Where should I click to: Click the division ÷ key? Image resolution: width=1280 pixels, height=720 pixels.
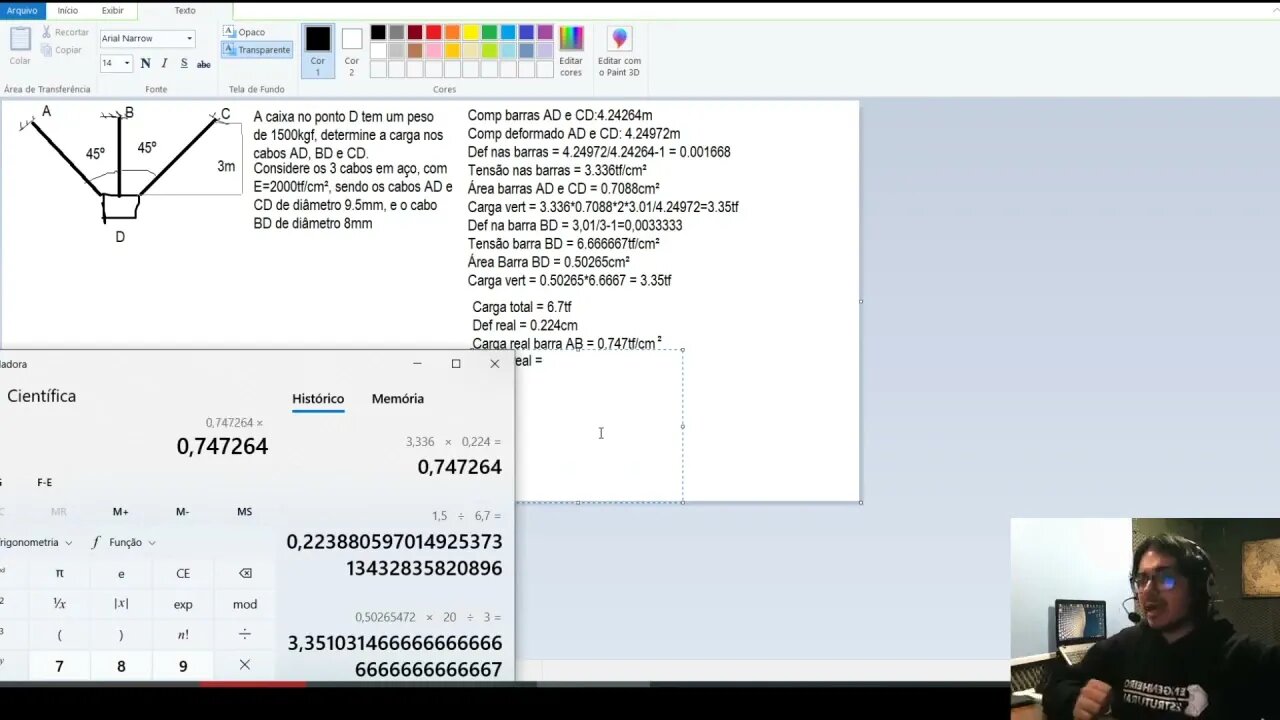(x=245, y=634)
